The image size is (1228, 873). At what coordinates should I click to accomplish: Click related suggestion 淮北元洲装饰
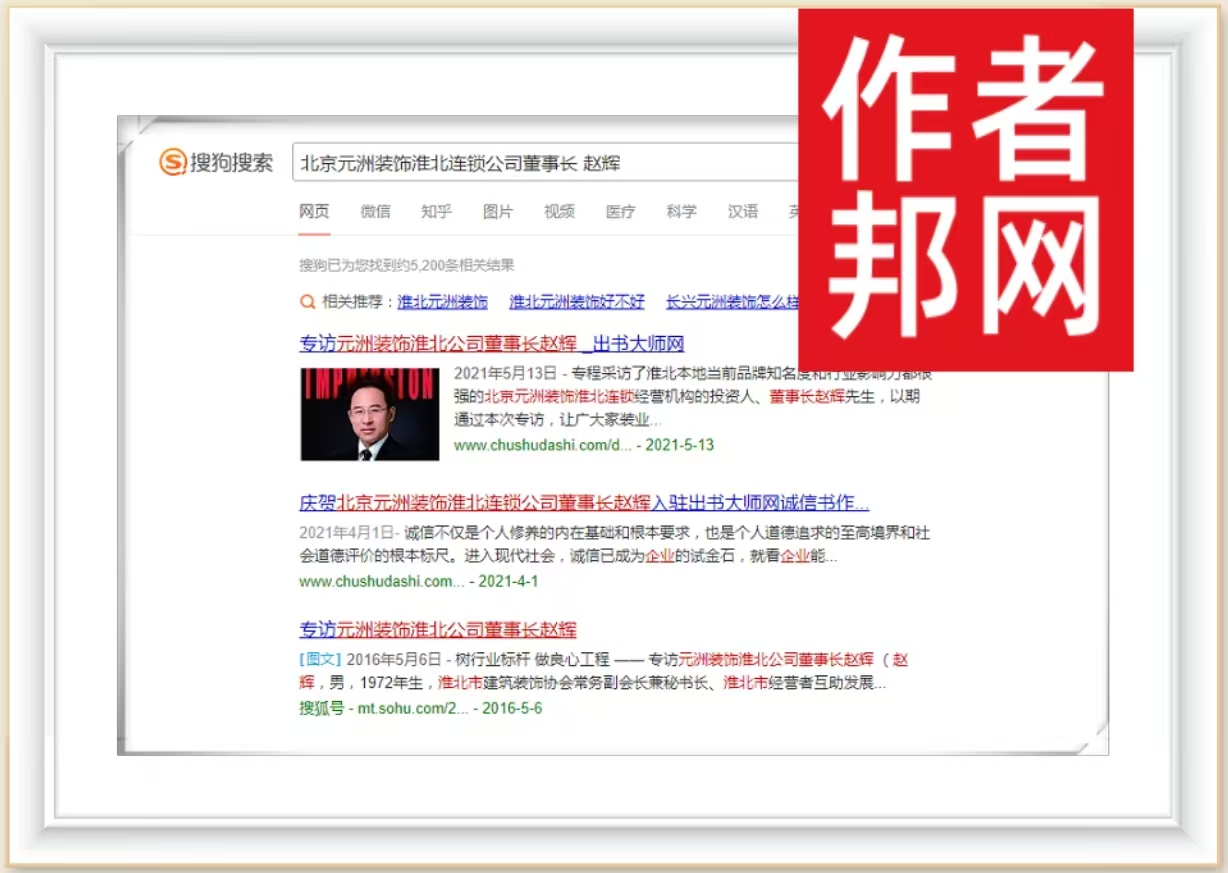pyautogui.click(x=442, y=302)
